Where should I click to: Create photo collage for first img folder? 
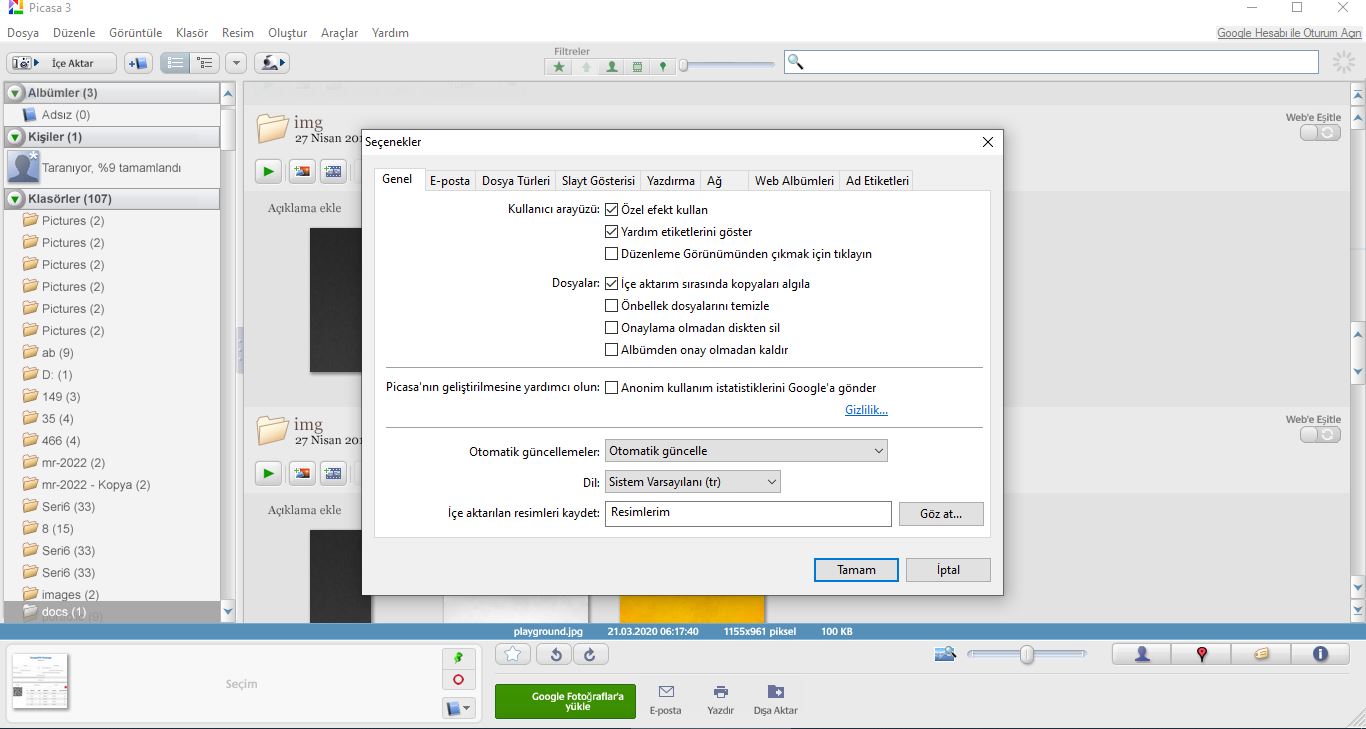coord(301,171)
